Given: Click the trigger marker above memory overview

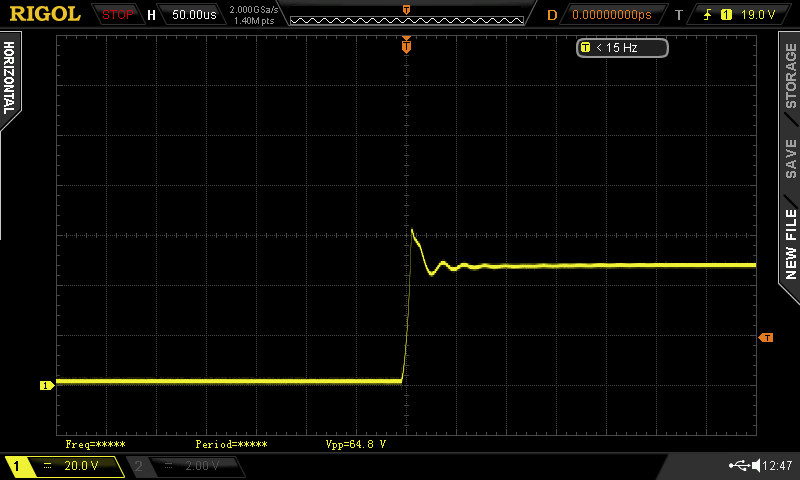Looking at the screenshot, I should pyautogui.click(x=407, y=9).
